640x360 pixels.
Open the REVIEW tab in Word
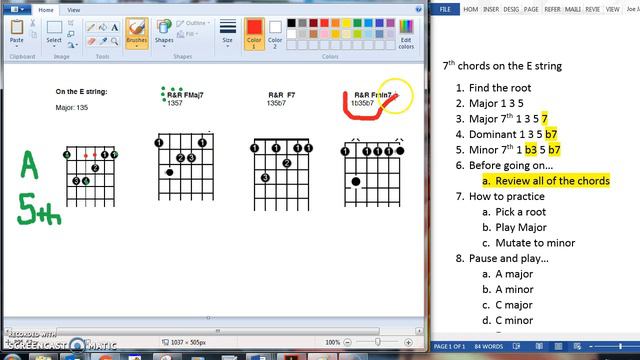(x=593, y=9)
